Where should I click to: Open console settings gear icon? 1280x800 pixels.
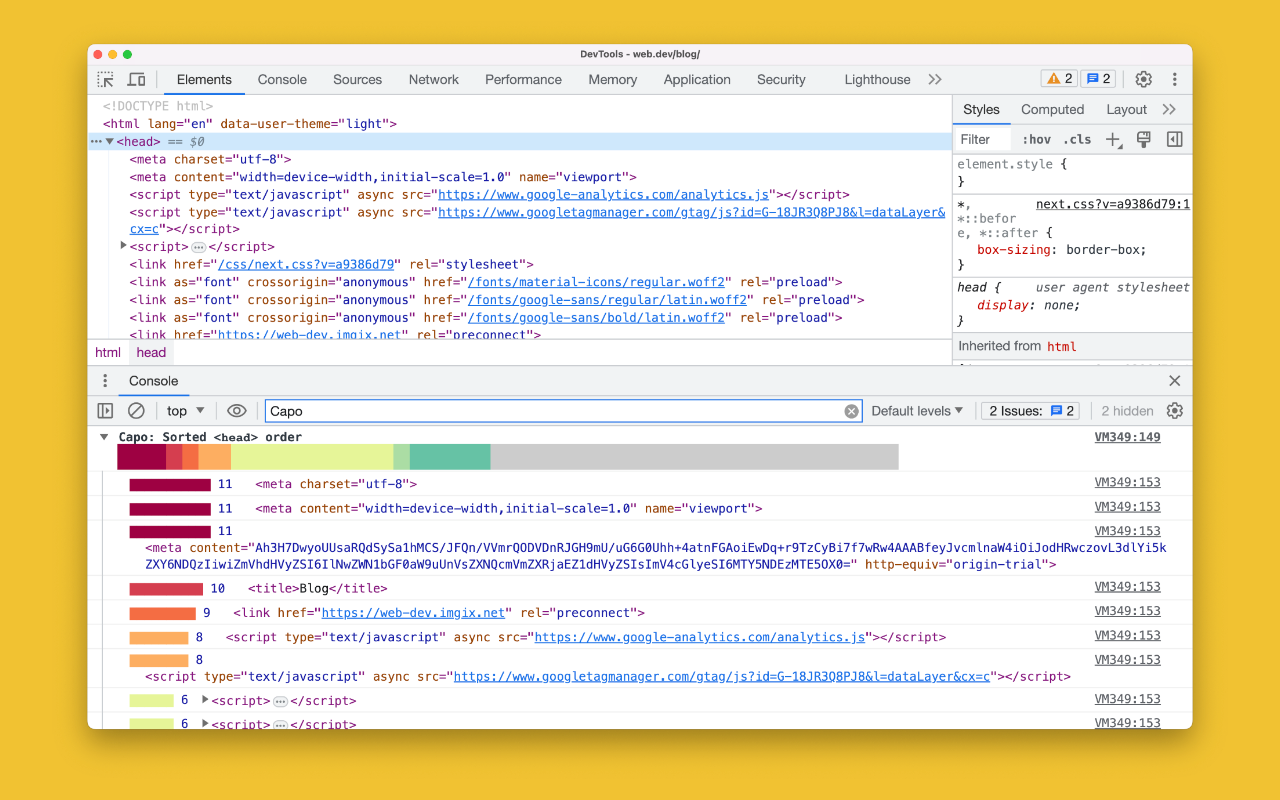(x=1174, y=411)
